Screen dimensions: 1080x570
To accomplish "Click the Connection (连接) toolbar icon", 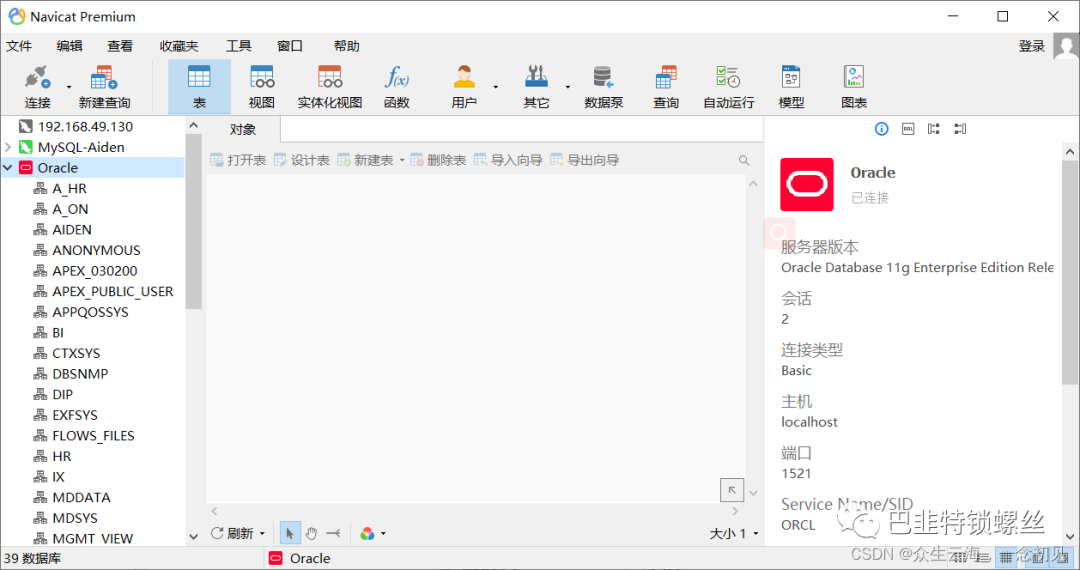I will (x=38, y=87).
